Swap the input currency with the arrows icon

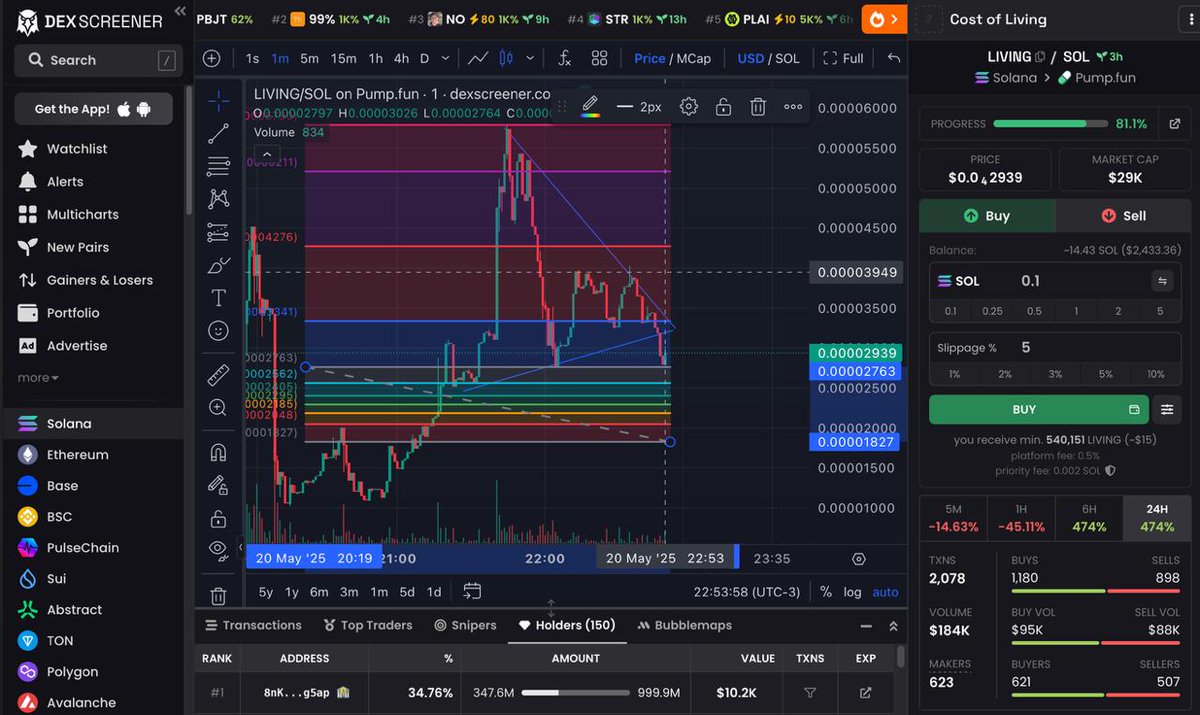[x=1163, y=281]
